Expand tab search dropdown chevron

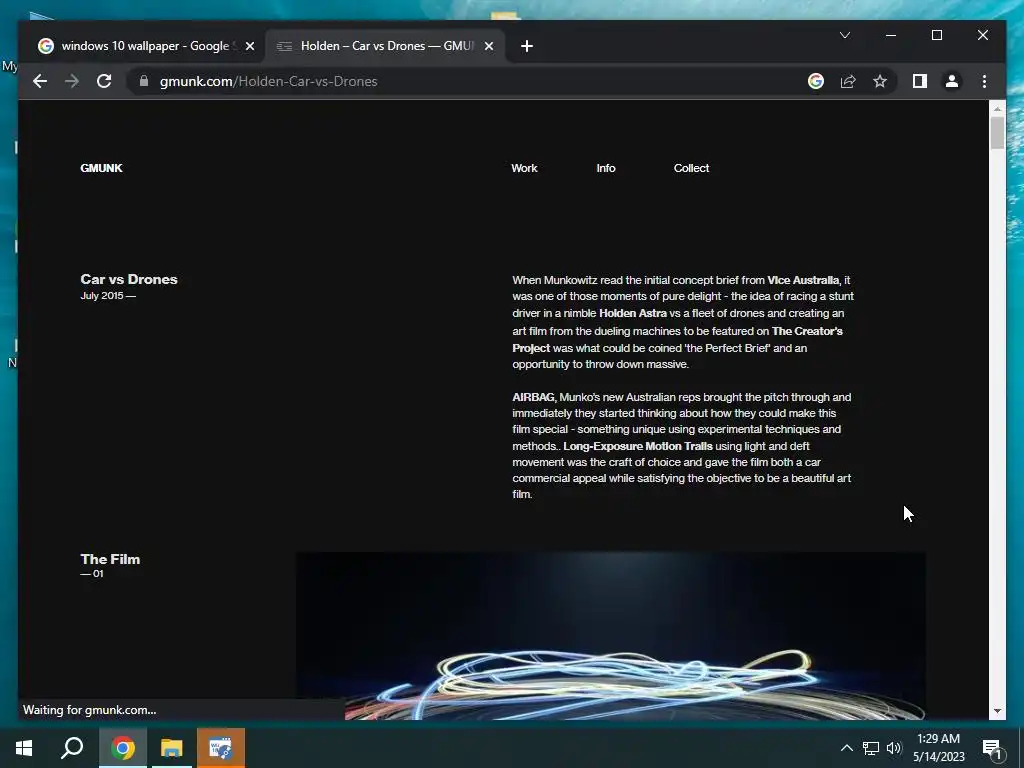(844, 35)
